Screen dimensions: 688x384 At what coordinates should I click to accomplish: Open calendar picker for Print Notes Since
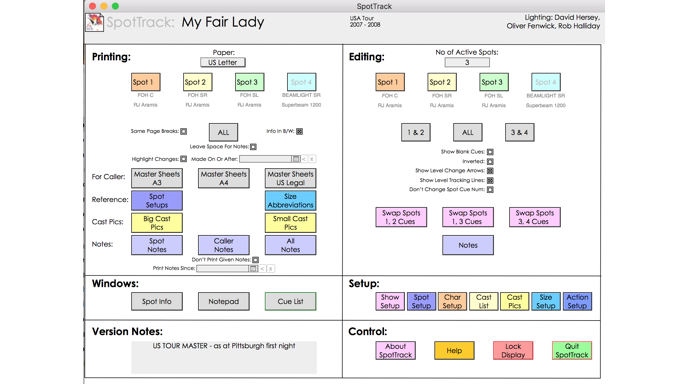click(253, 269)
